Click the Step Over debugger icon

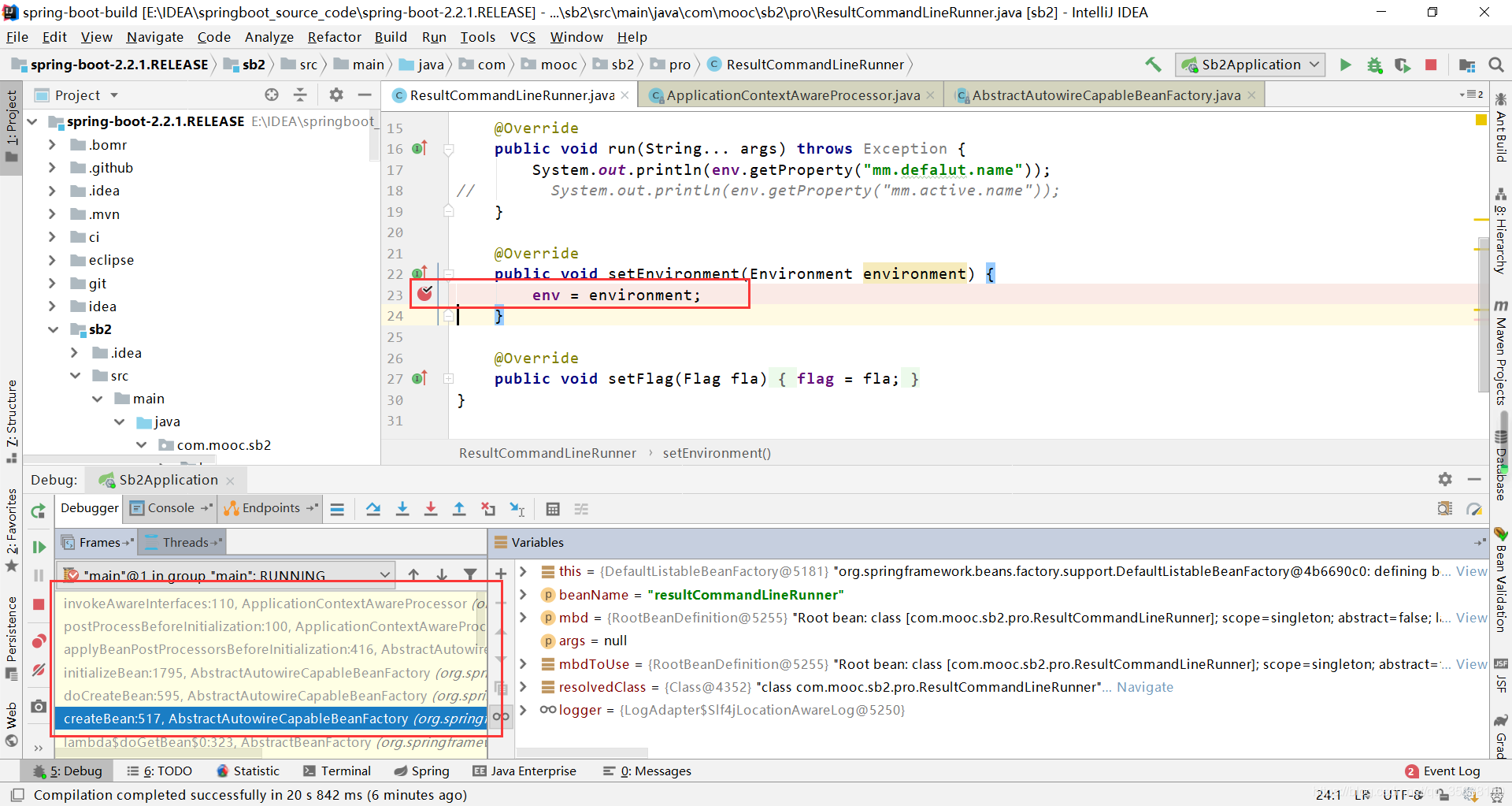[373, 509]
